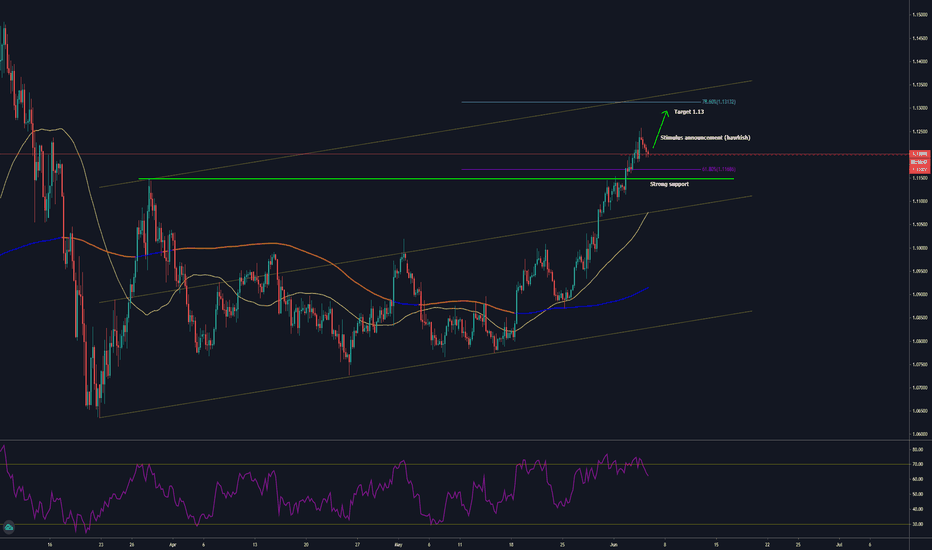Click the 1.09000 price axis label
This screenshot has width=932, height=550.
click(x=920, y=294)
